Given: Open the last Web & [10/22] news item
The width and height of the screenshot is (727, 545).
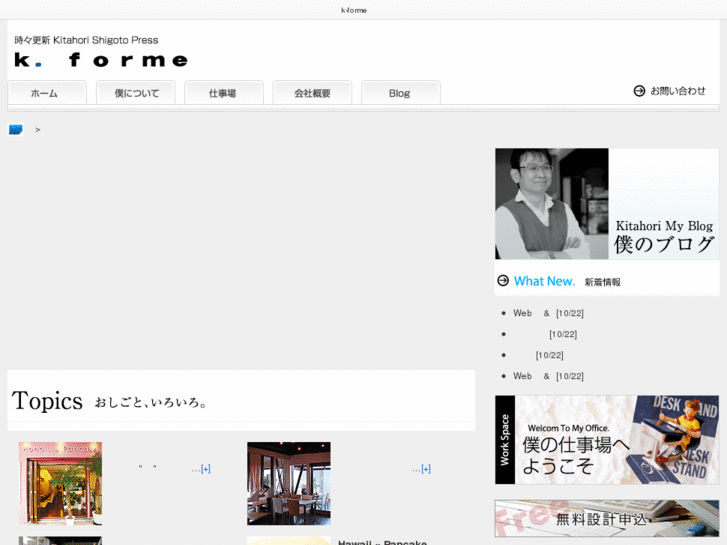Looking at the screenshot, I should (548, 376).
